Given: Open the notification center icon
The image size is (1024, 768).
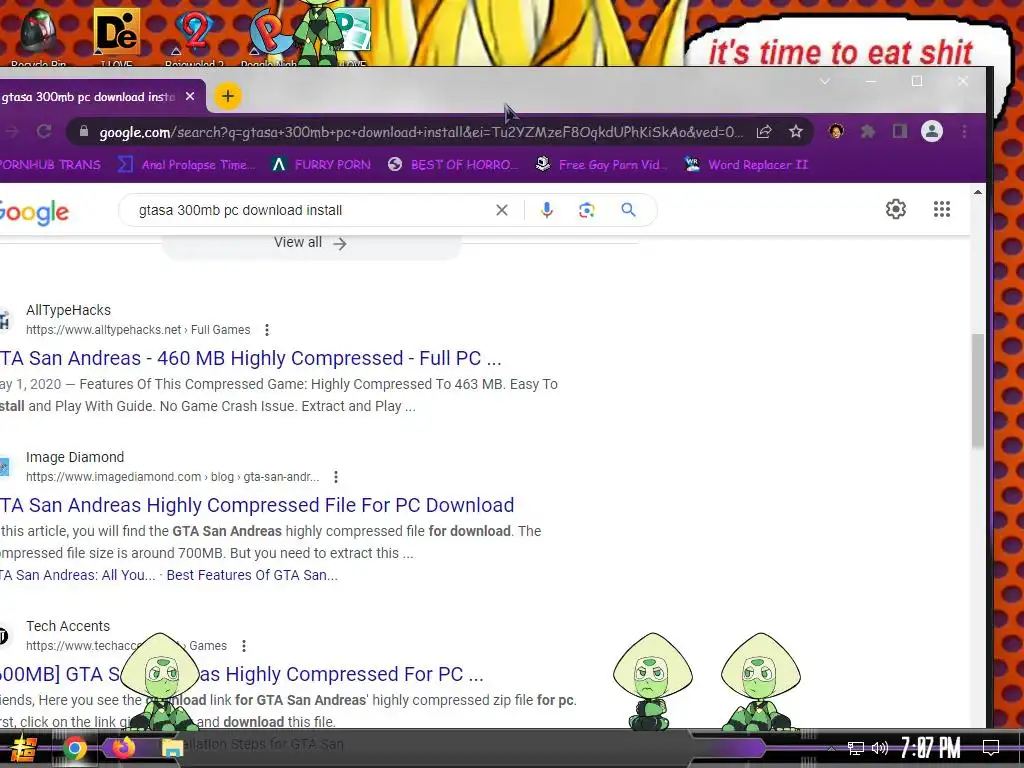Looking at the screenshot, I should pos(991,748).
